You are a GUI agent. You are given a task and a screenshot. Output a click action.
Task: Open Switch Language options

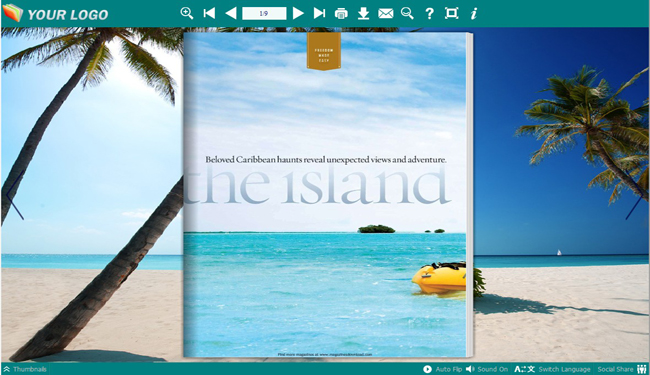point(552,369)
